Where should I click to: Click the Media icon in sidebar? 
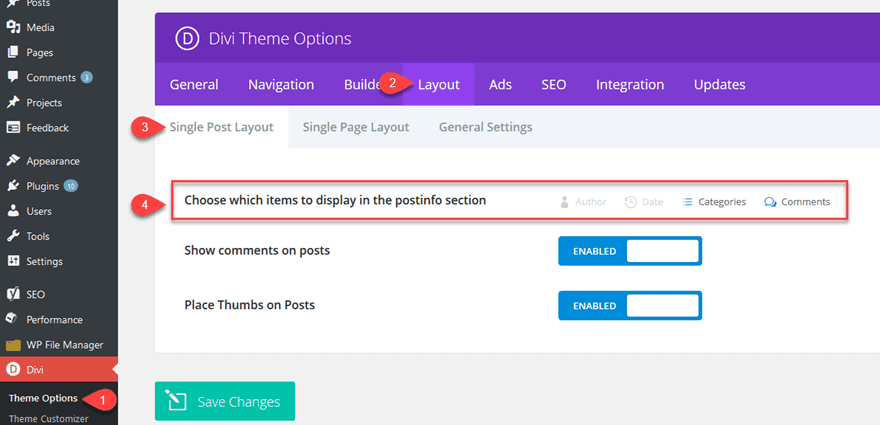[14, 27]
